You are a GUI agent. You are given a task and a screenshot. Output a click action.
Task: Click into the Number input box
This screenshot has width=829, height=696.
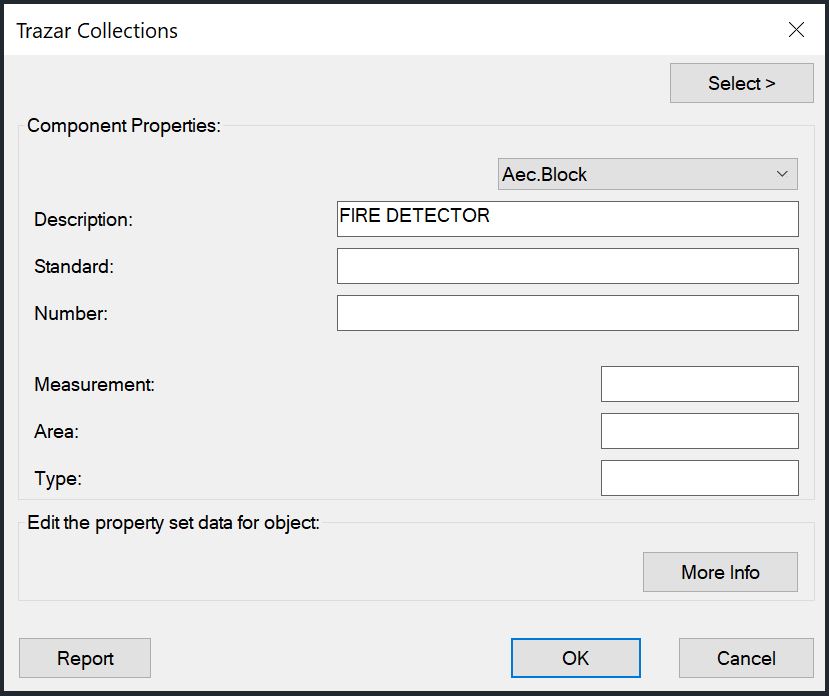567,313
